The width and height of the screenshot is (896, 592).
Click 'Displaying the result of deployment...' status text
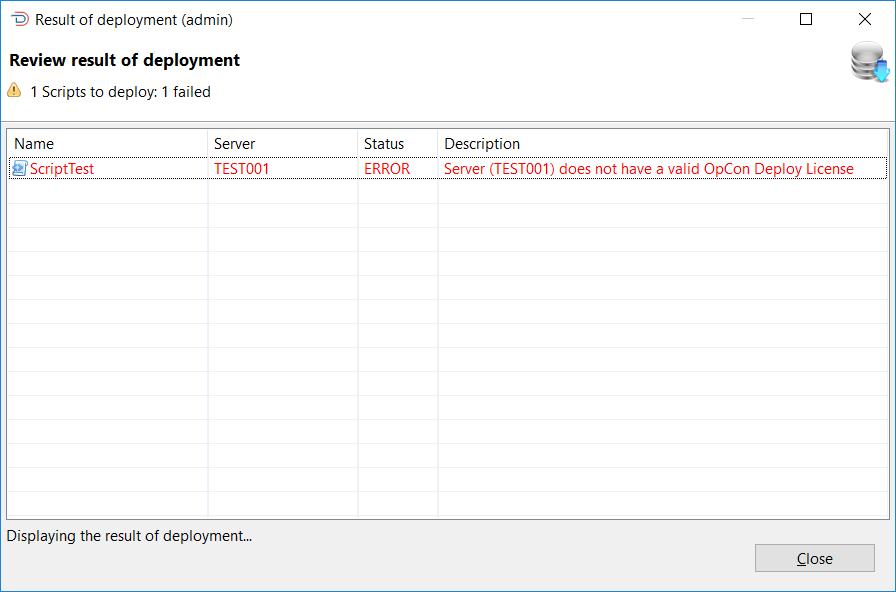pos(129,536)
